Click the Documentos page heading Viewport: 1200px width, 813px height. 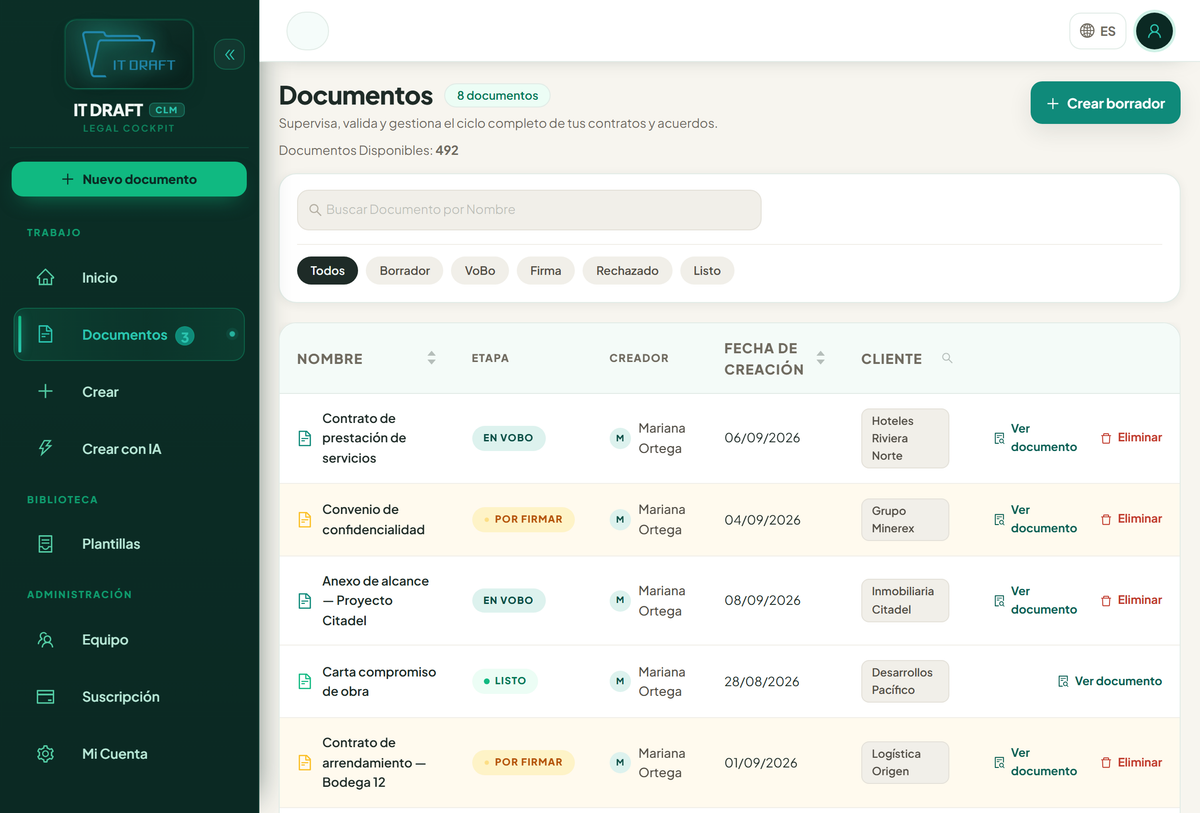click(356, 96)
